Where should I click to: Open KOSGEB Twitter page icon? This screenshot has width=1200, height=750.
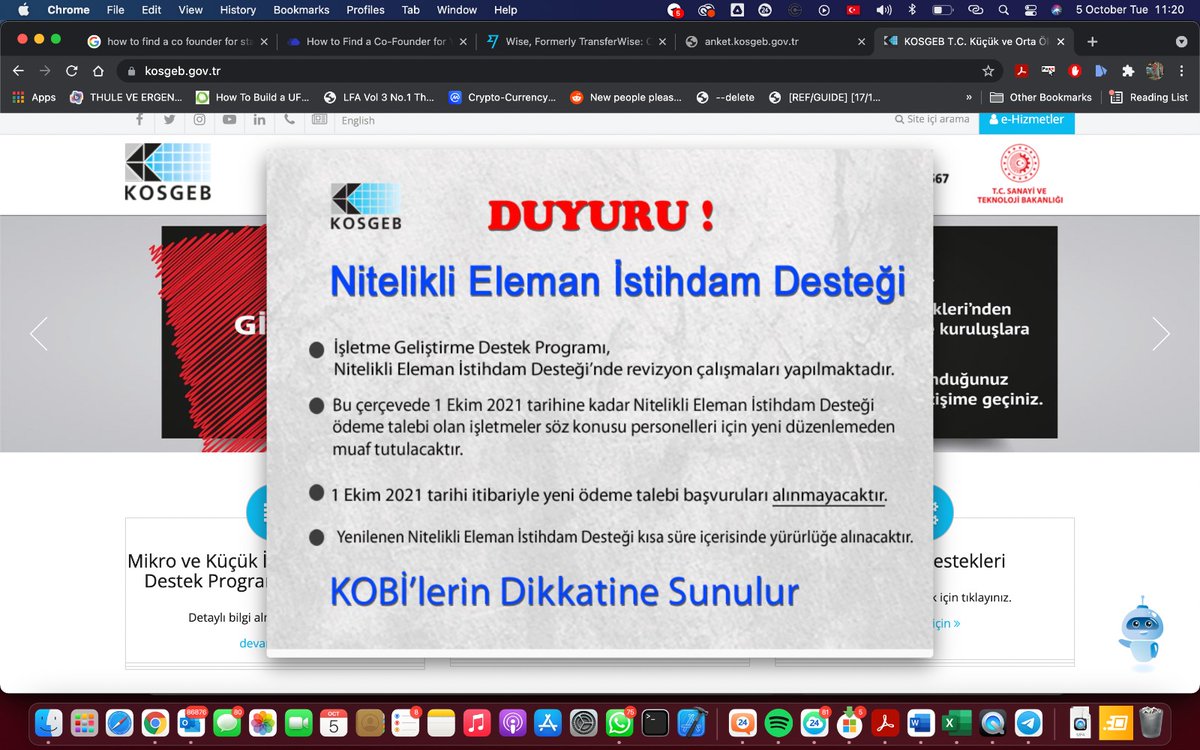point(169,119)
